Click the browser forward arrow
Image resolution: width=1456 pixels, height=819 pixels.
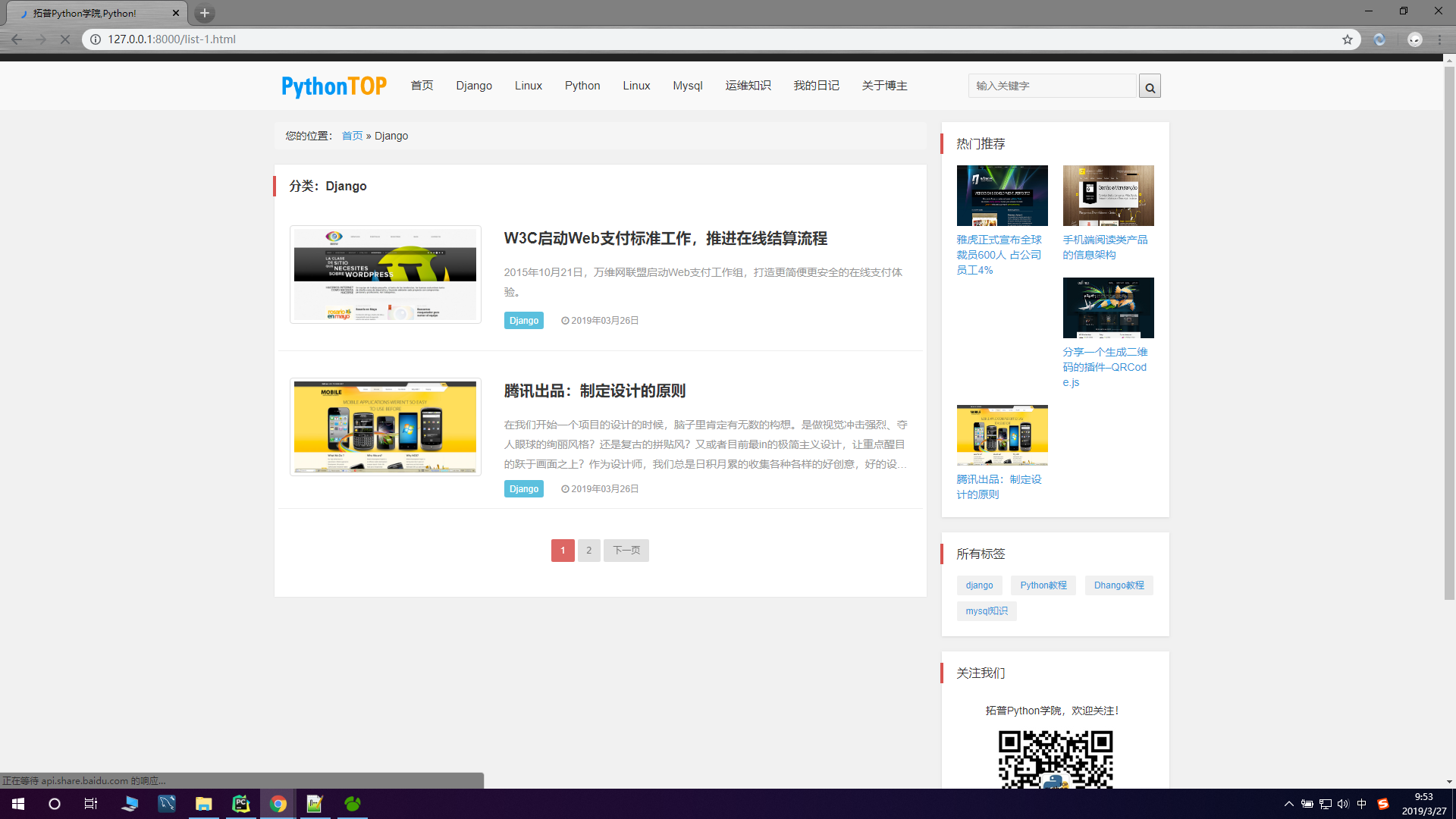point(41,39)
